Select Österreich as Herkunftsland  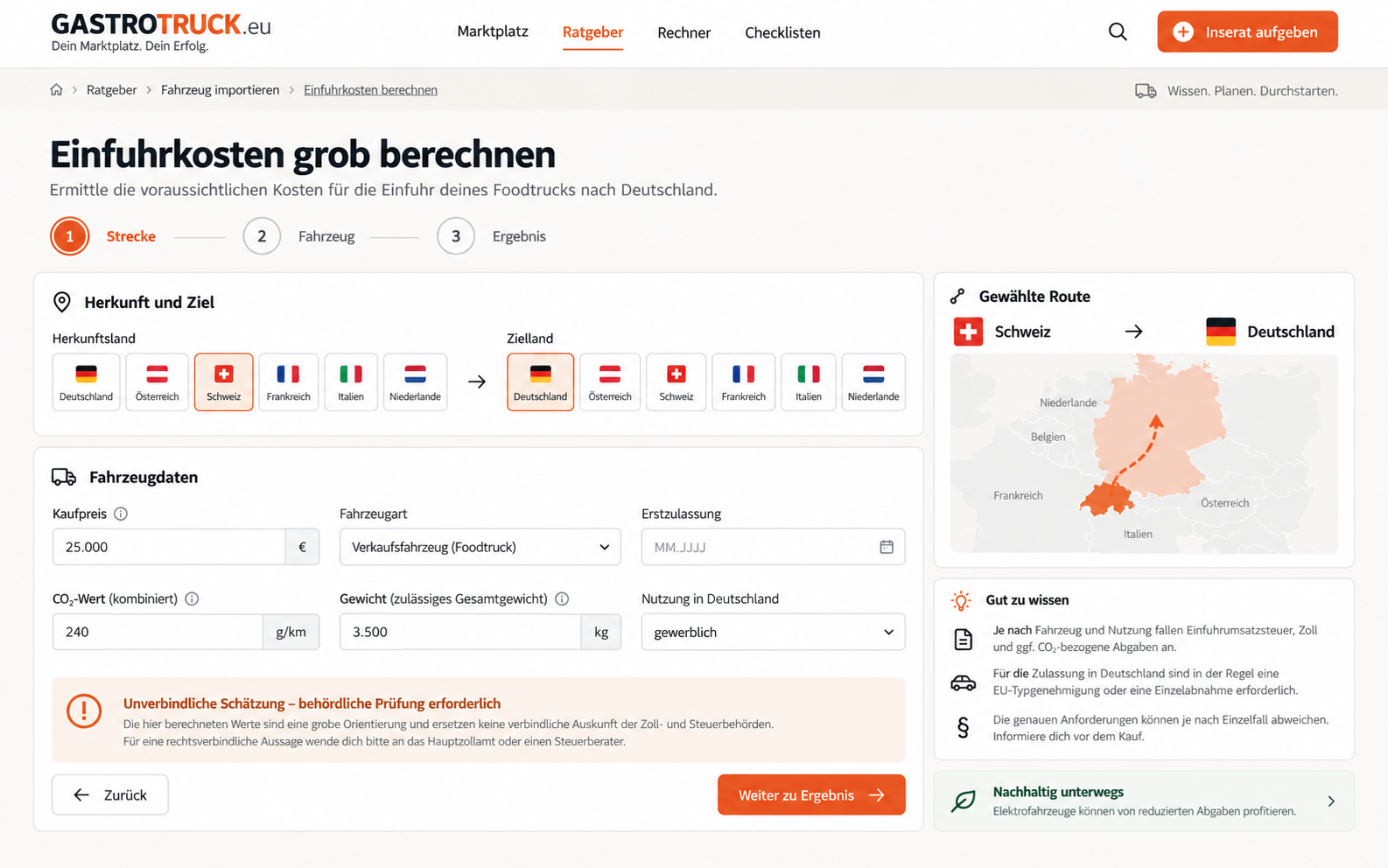(x=157, y=381)
